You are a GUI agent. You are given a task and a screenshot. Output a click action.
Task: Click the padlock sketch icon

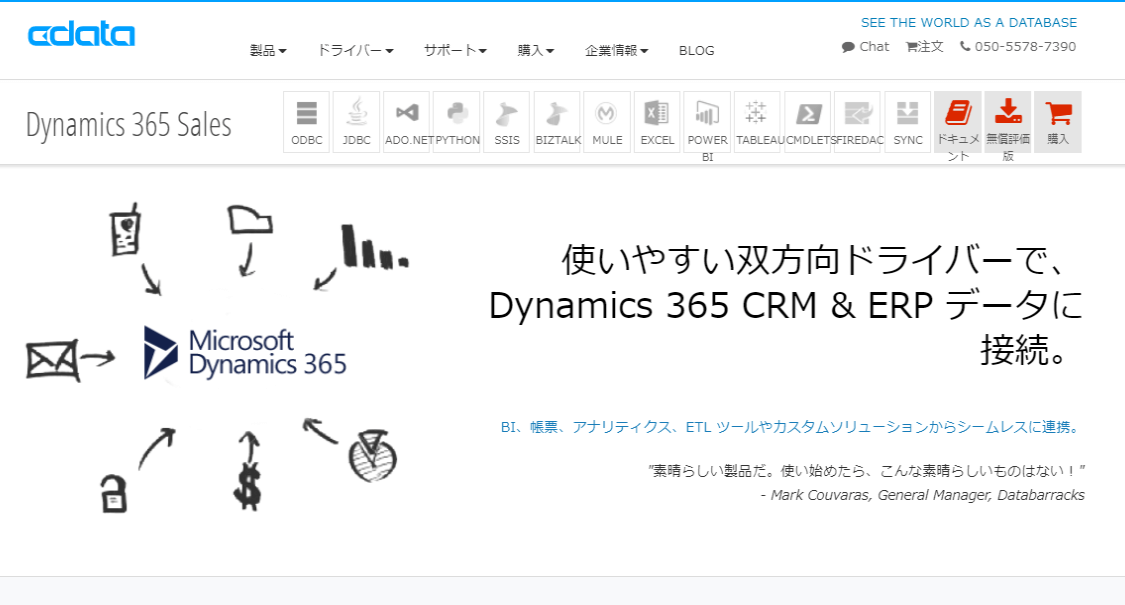pos(113,494)
